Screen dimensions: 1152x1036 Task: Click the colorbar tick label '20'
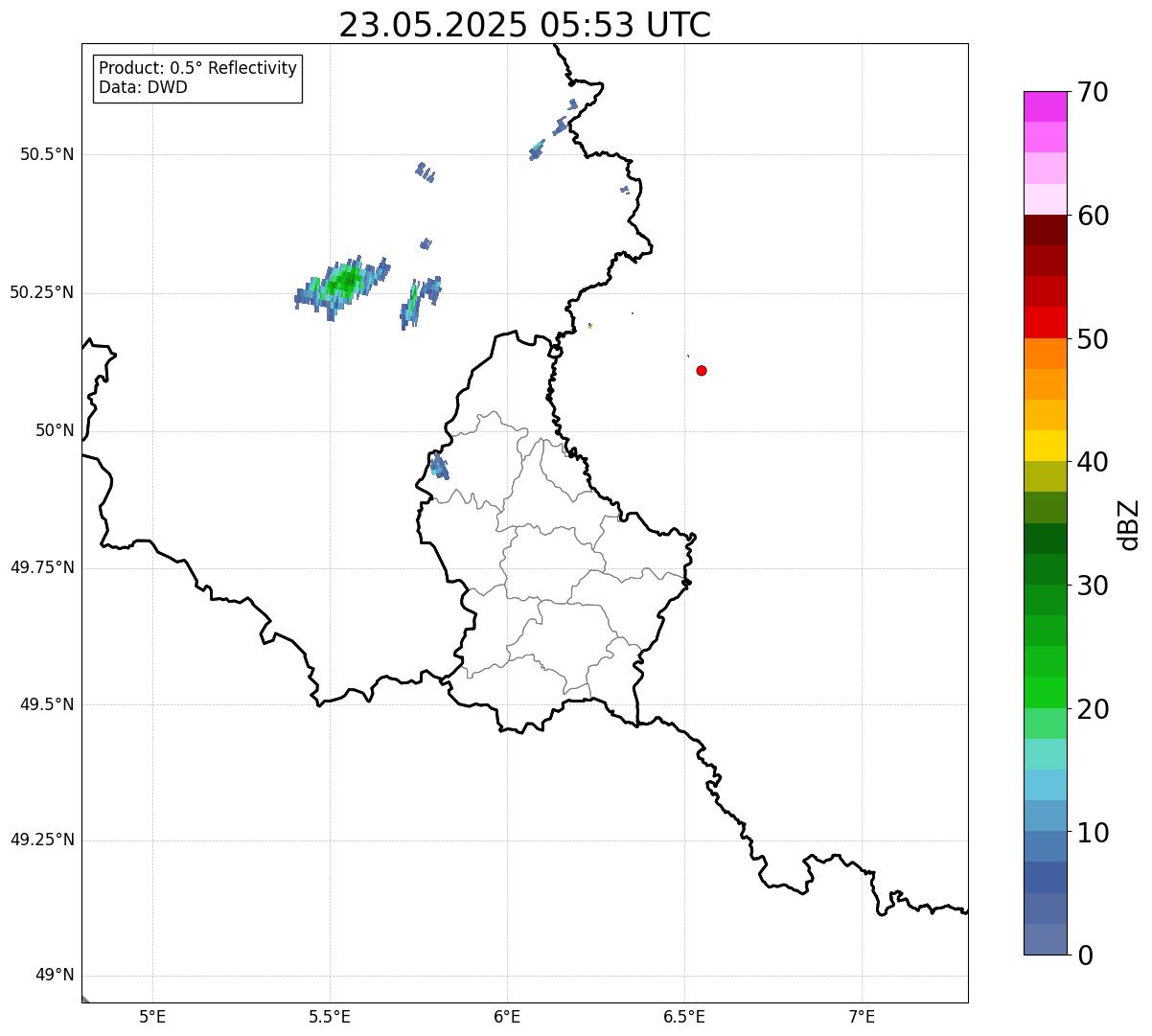tap(1093, 709)
